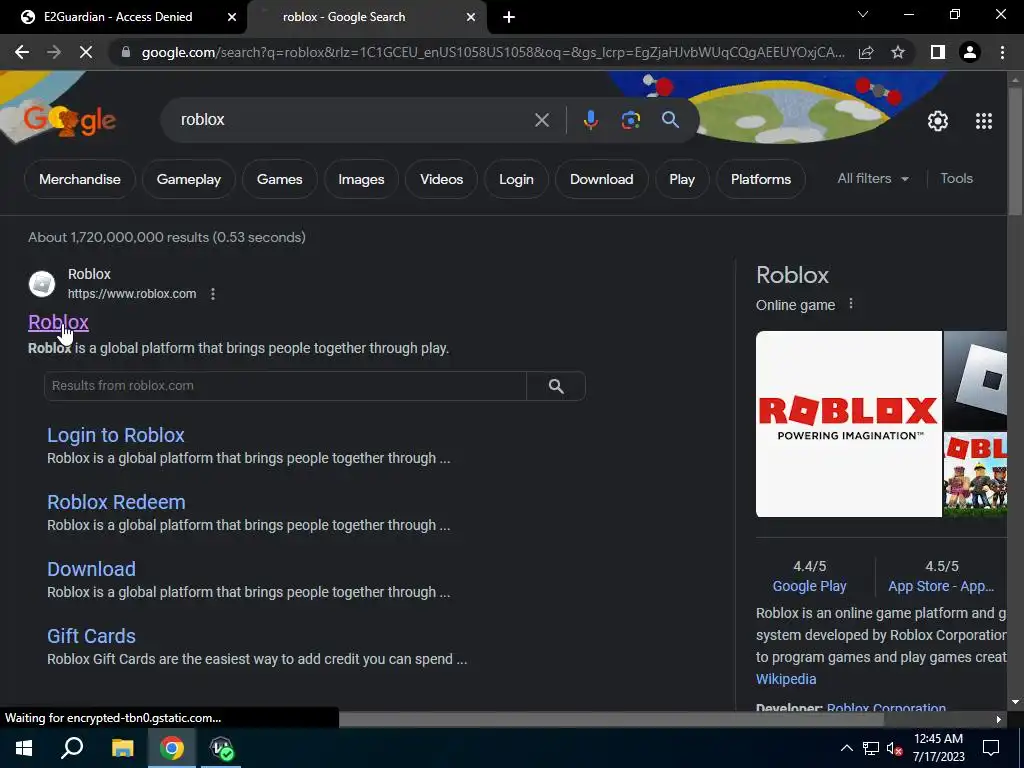Open the Windows Start menu
The height and width of the screenshot is (768, 1024).
[24, 748]
